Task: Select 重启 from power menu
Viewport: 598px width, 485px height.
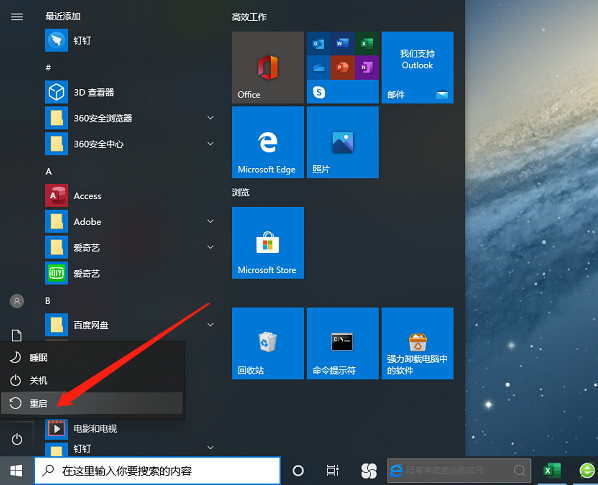Action: click(92, 403)
